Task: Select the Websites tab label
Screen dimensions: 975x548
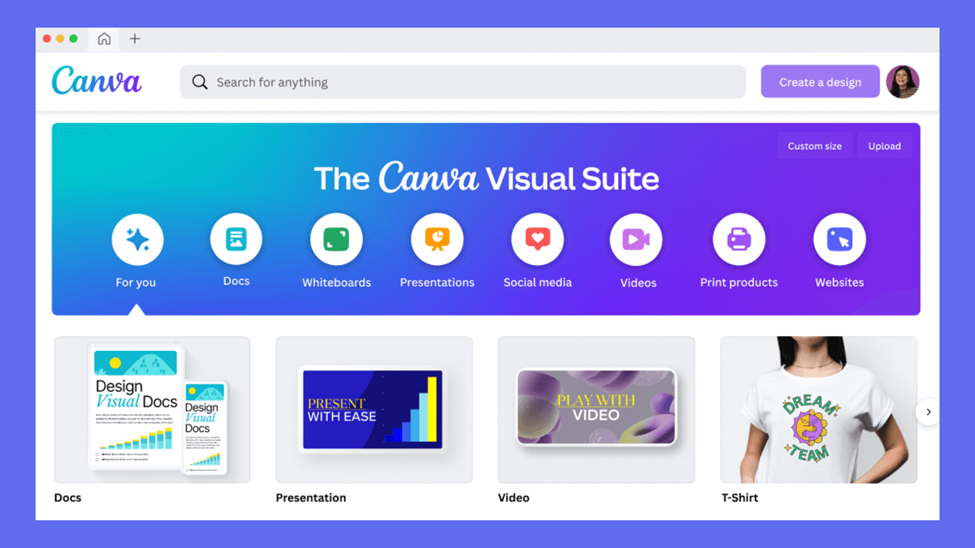Action: click(839, 282)
